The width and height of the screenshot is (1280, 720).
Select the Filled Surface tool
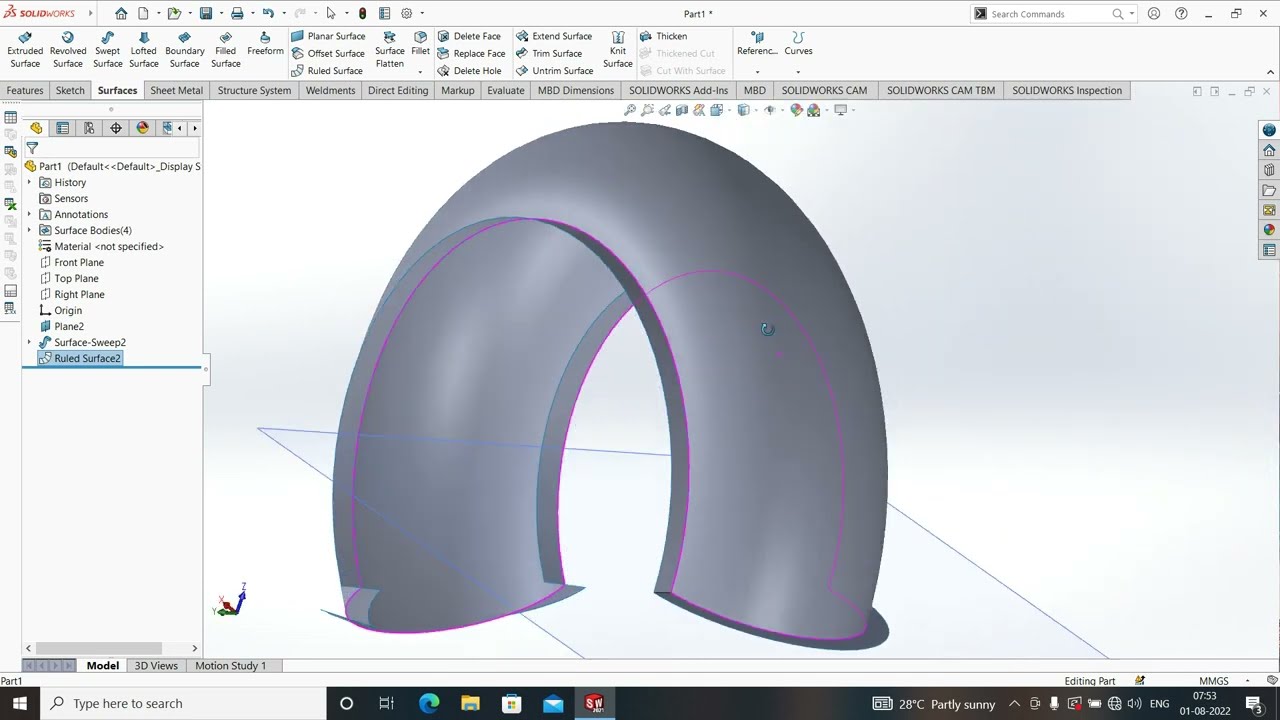[226, 50]
